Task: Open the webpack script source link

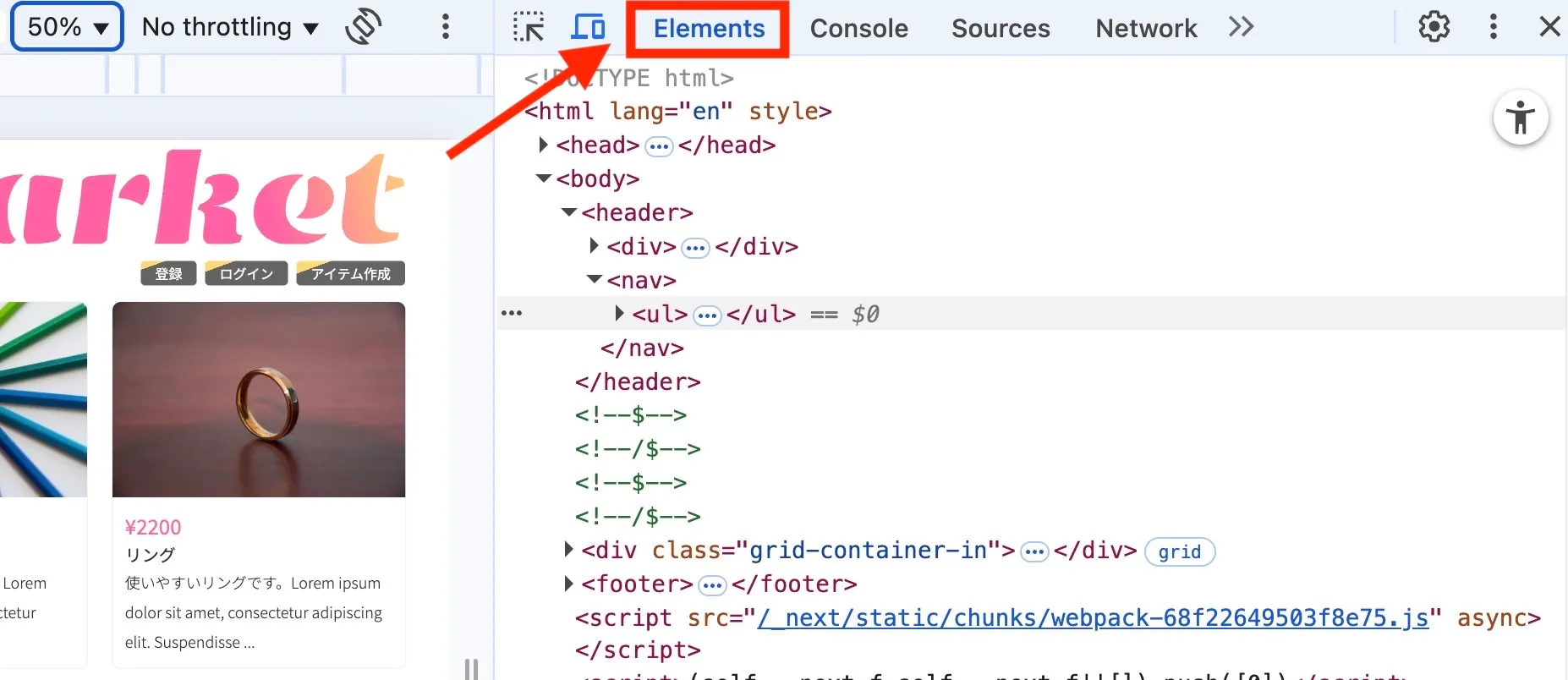Action: [x=1093, y=617]
